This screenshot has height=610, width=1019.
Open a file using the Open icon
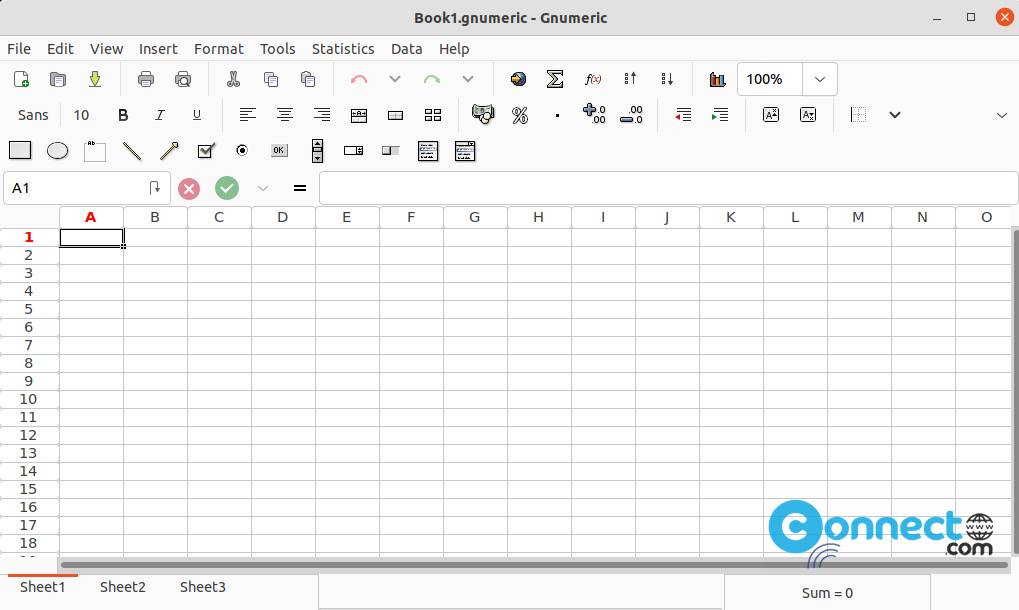click(58, 79)
